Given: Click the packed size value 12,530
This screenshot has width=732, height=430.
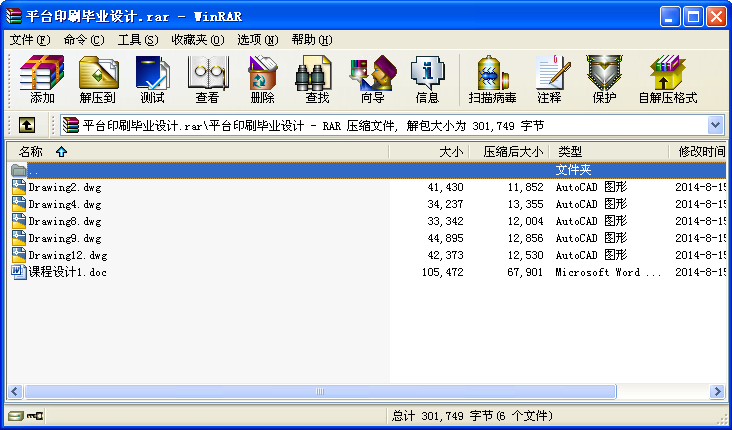Looking at the screenshot, I should (x=525, y=255).
